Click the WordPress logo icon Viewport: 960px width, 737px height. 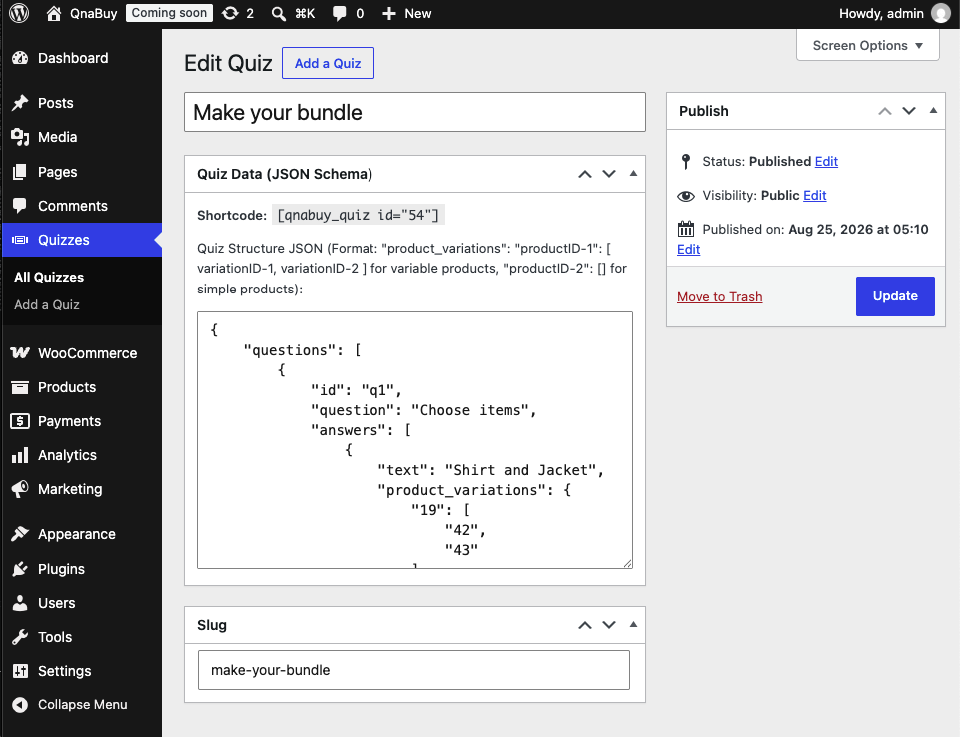[x=19, y=13]
